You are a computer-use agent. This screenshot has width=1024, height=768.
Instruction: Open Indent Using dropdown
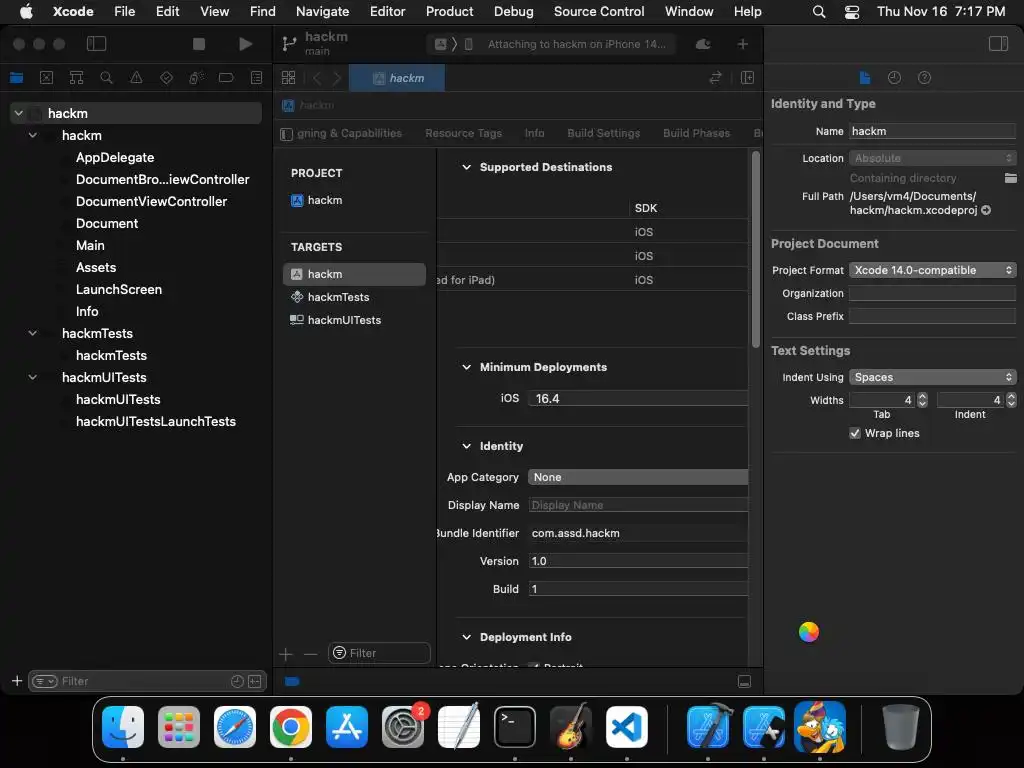click(932, 377)
